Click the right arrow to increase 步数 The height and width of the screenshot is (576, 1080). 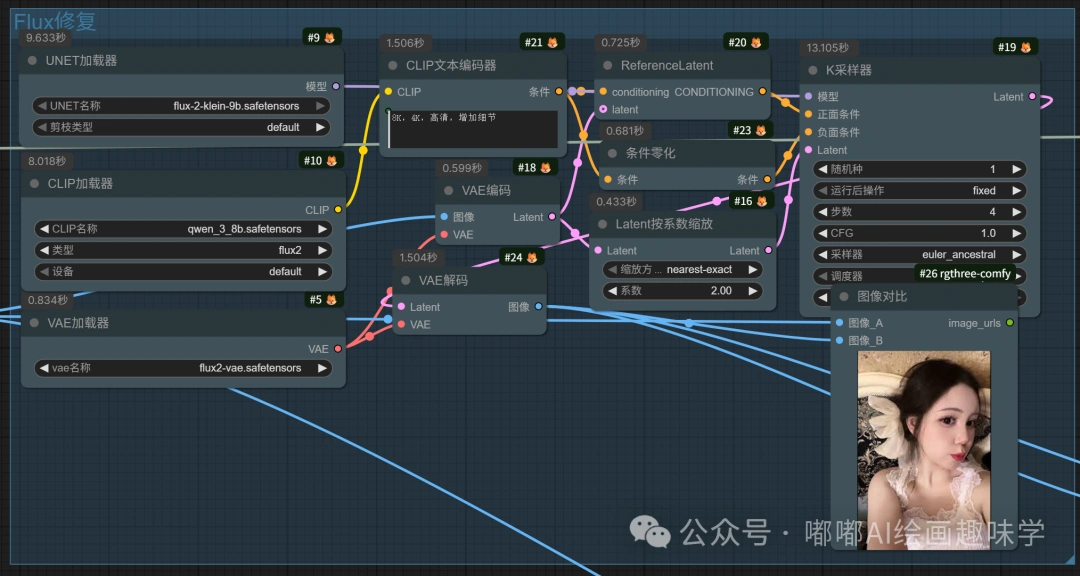point(1016,211)
